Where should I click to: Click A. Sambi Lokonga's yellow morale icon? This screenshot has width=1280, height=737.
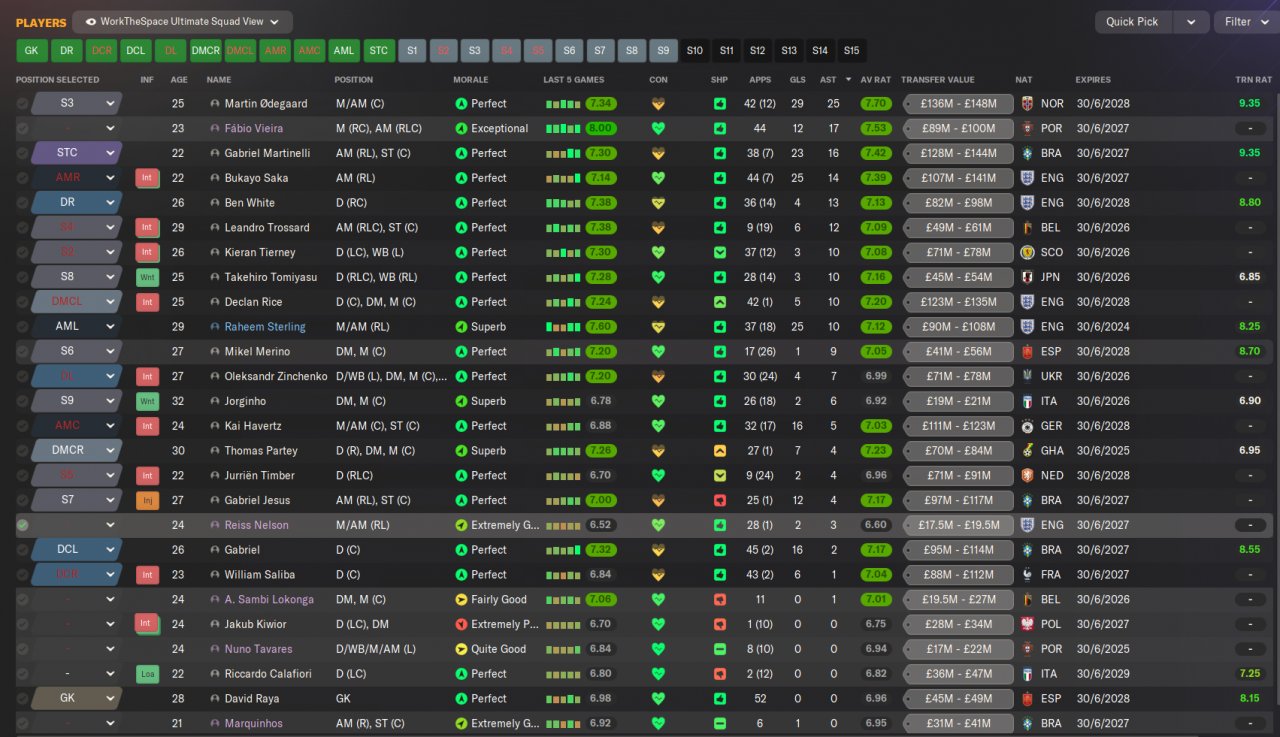click(461, 600)
